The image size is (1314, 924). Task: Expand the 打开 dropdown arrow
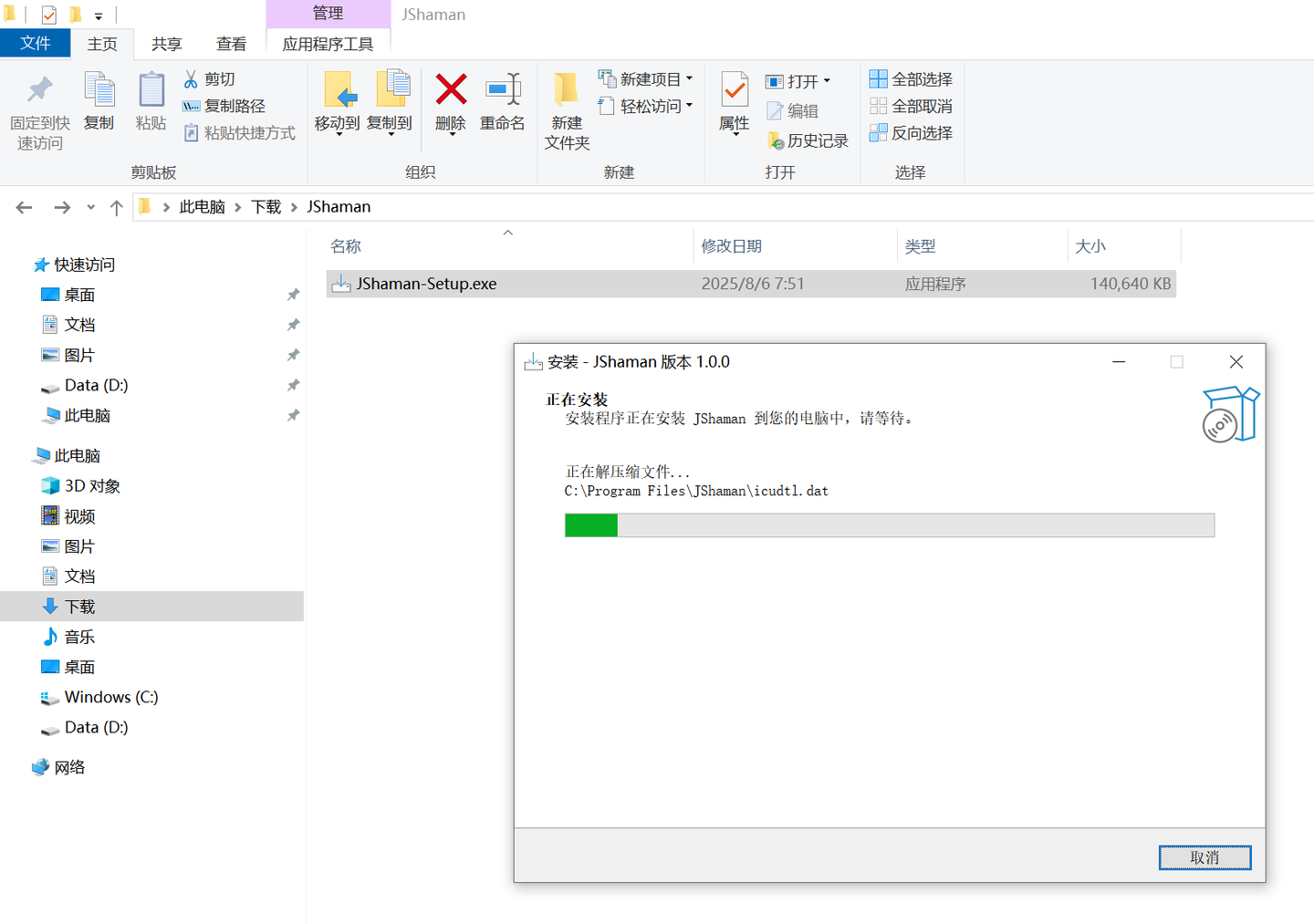click(x=827, y=80)
